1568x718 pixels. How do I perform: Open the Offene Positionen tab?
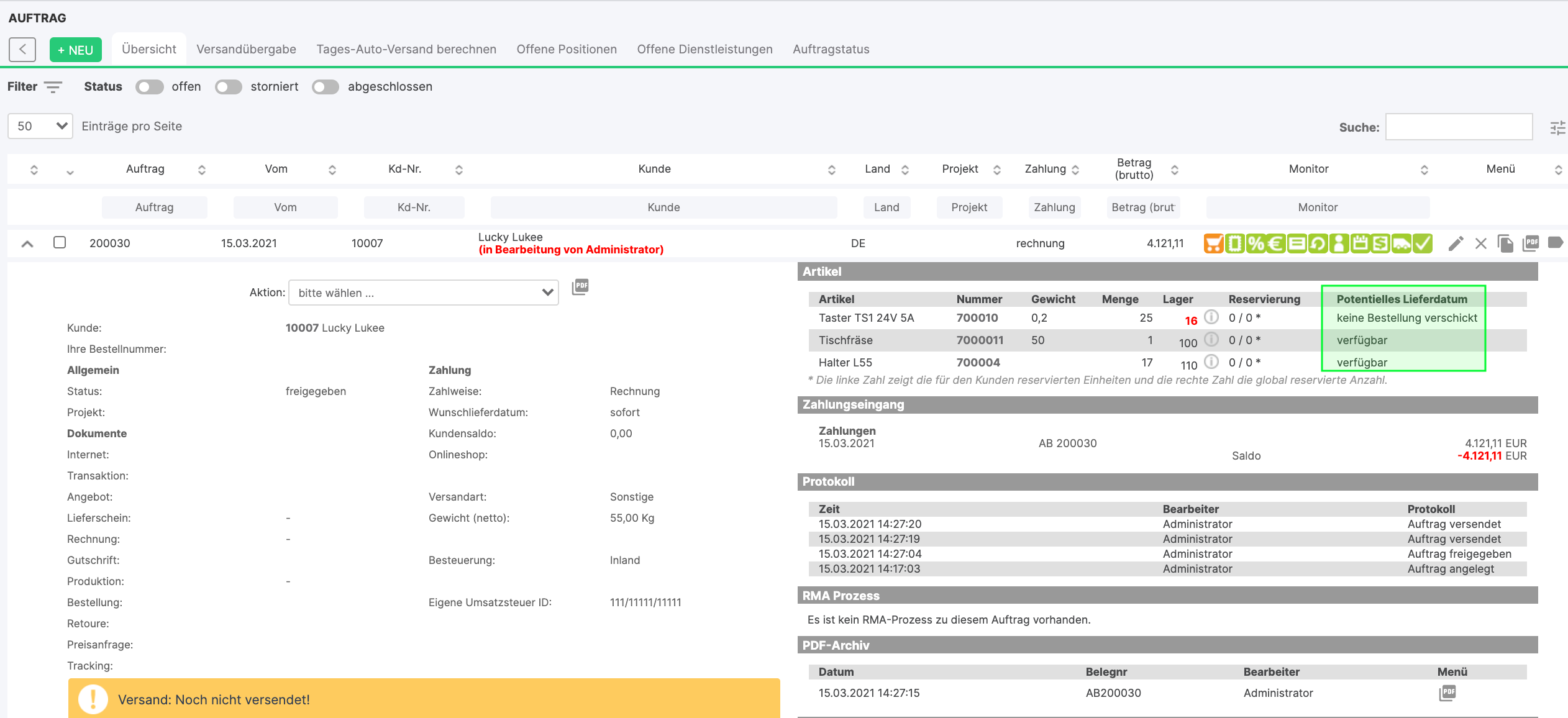pos(567,49)
